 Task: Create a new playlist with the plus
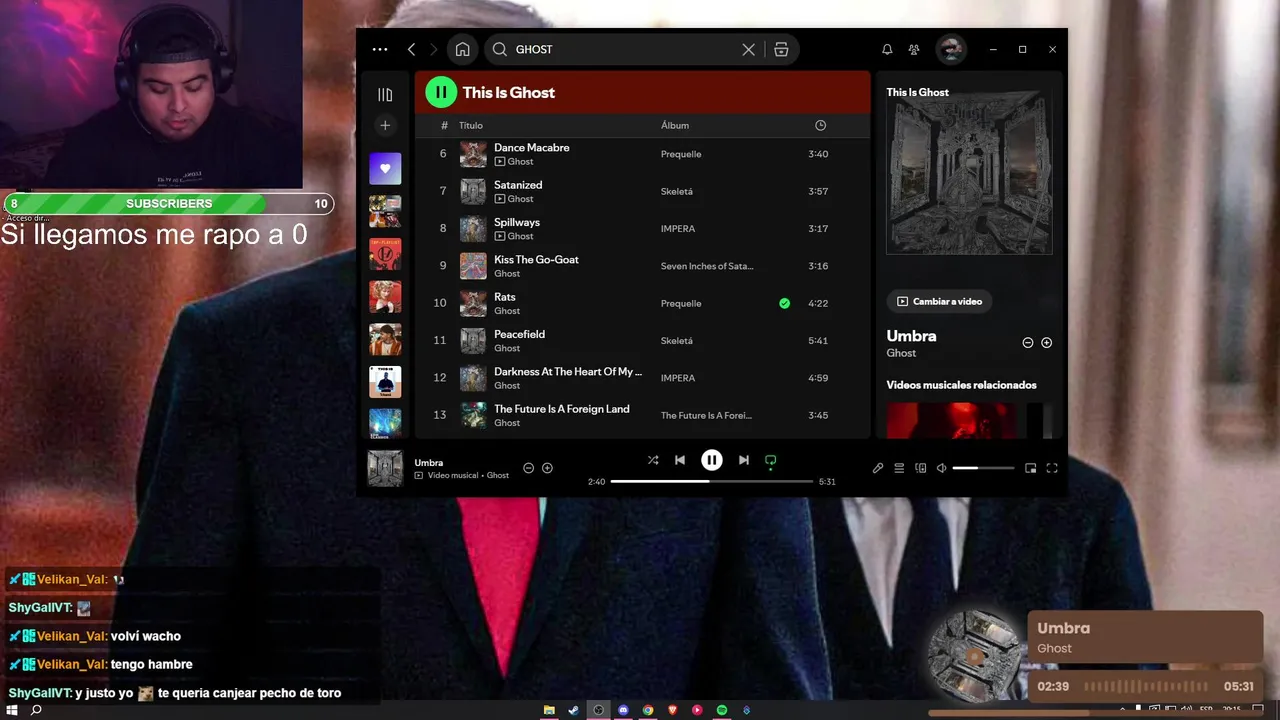tap(385, 125)
